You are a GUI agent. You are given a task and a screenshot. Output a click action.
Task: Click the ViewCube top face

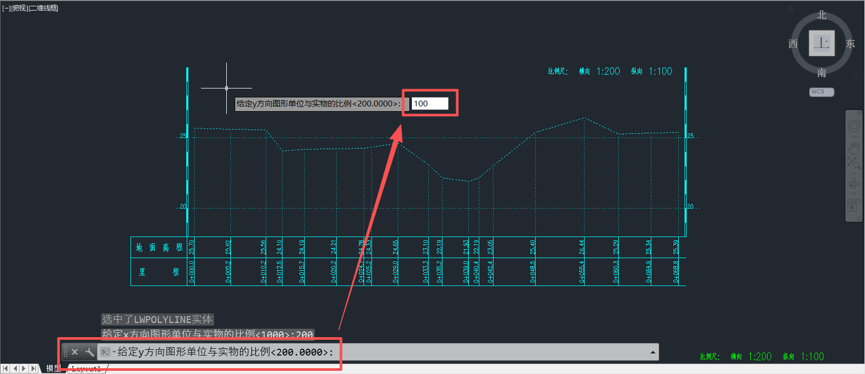822,44
